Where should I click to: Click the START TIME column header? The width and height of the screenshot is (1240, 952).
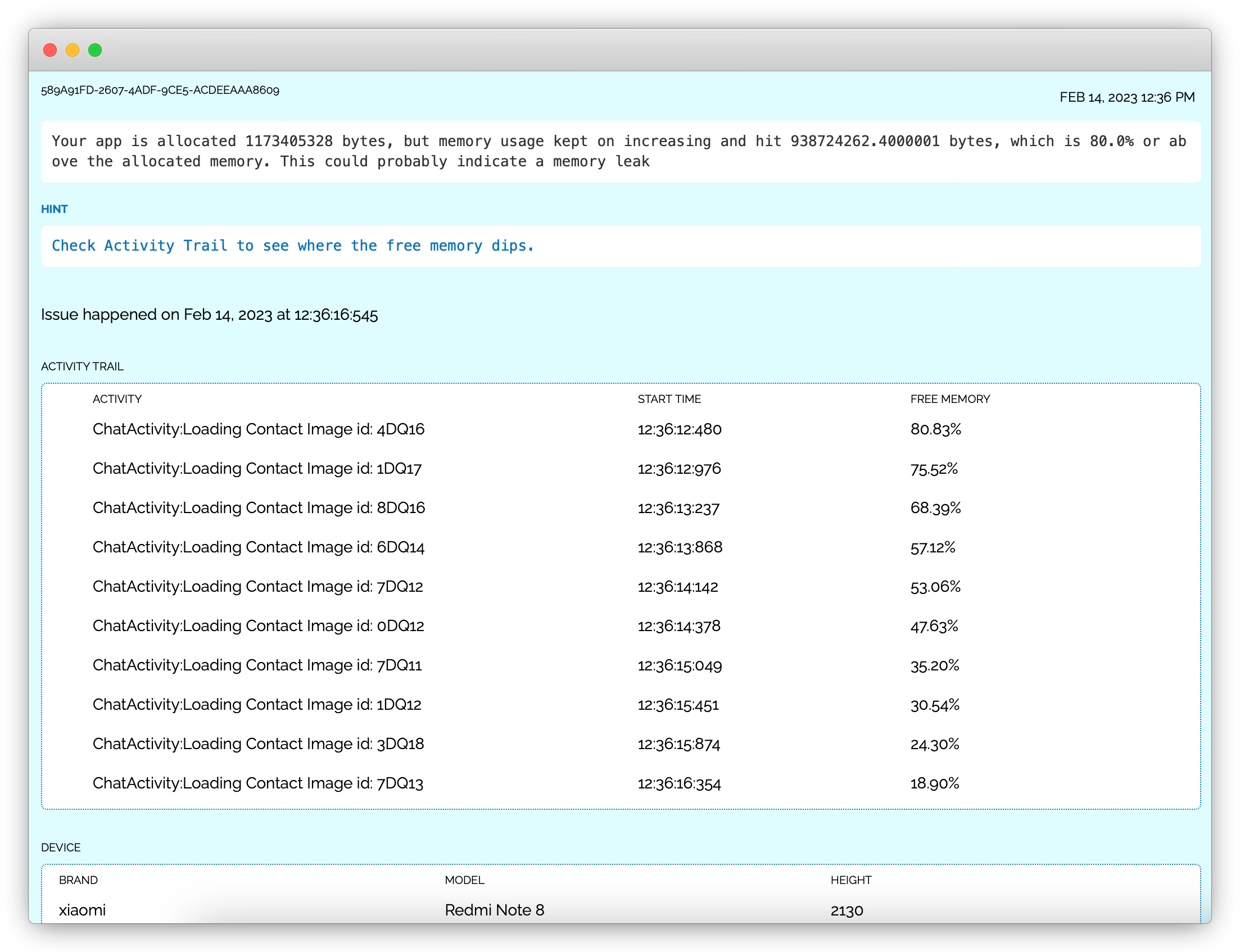[x=669, y=399]
